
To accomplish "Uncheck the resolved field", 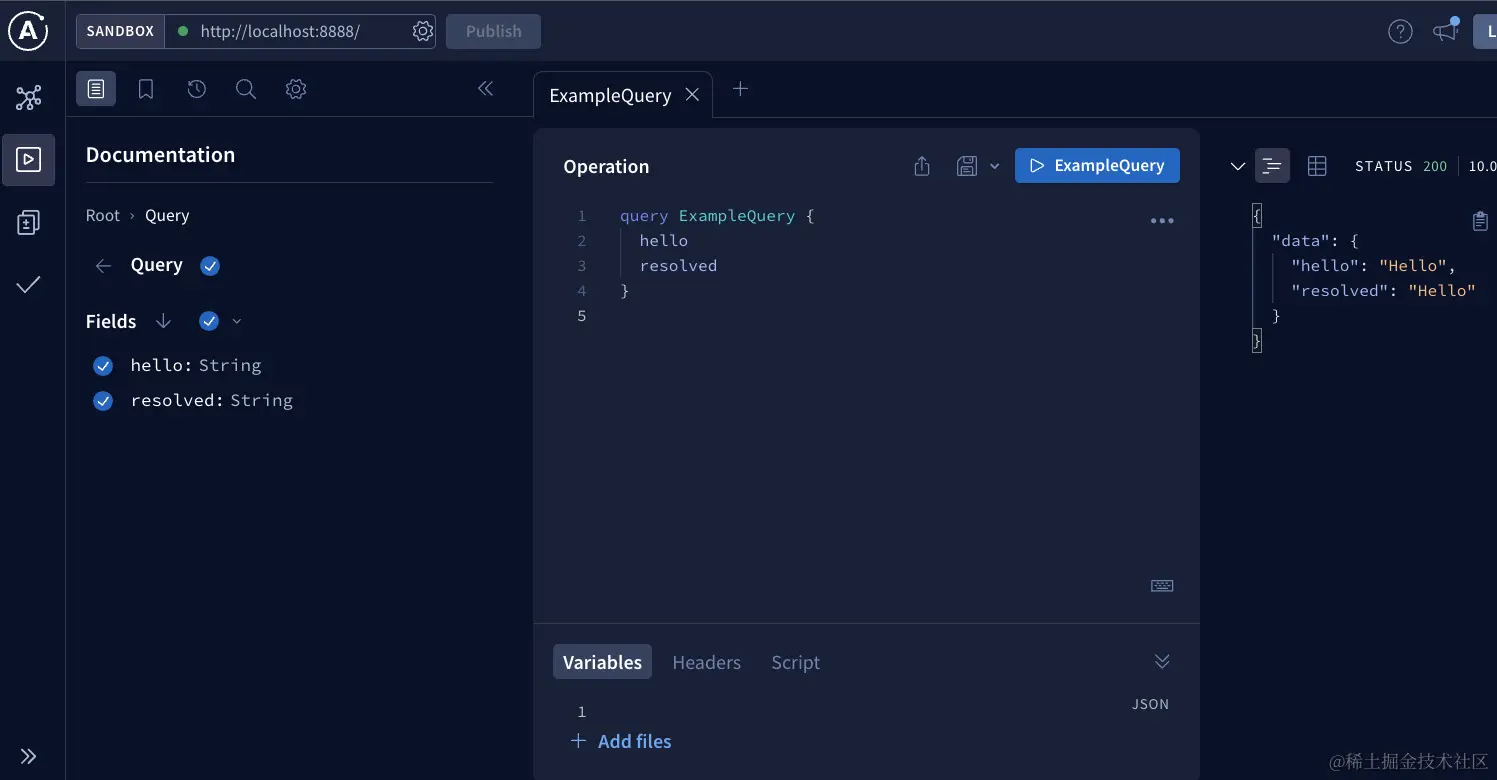I will (103, 401).
